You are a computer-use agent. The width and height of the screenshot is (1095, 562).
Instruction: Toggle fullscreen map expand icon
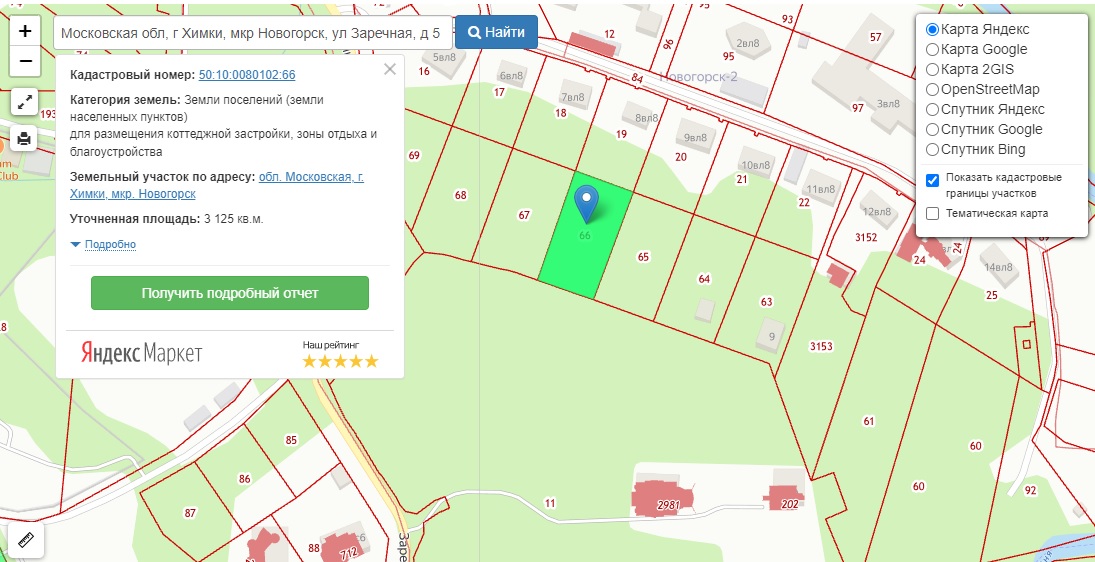point(25,101)
